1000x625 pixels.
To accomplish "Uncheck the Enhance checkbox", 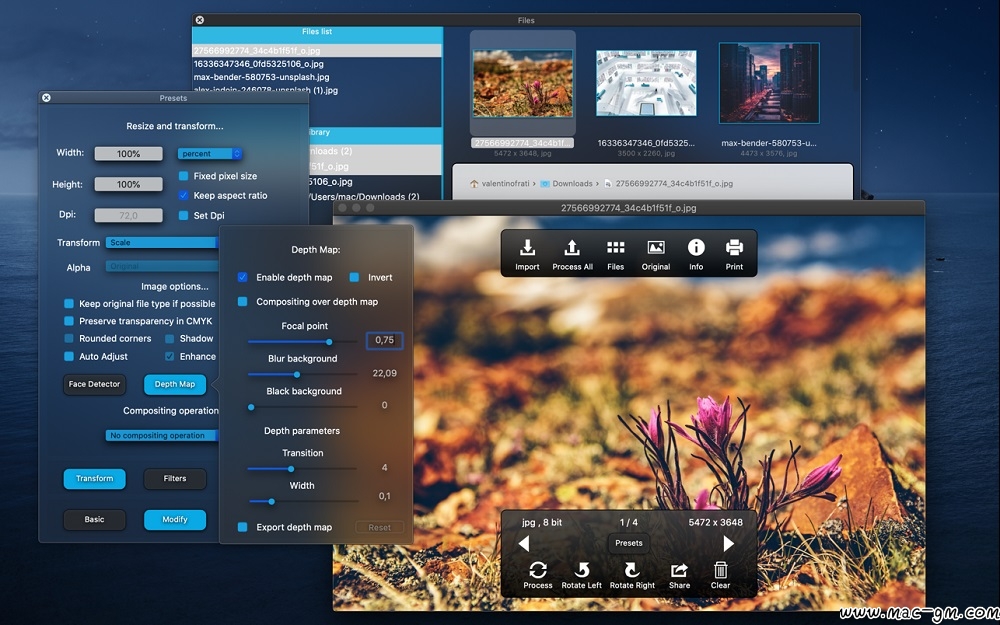I will tap(170, 357).
